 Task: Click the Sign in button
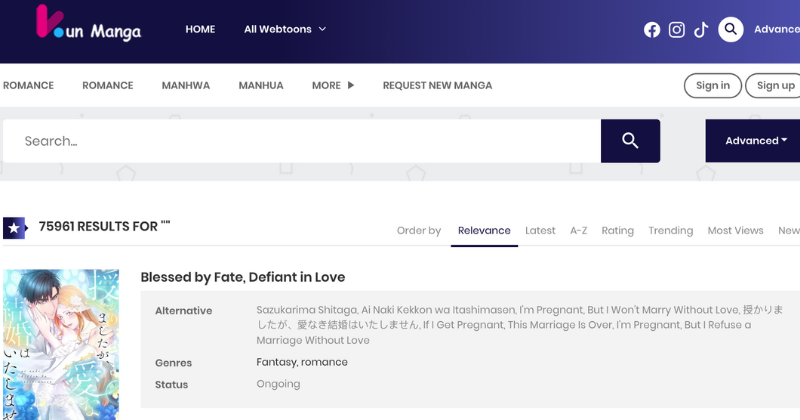713,86
